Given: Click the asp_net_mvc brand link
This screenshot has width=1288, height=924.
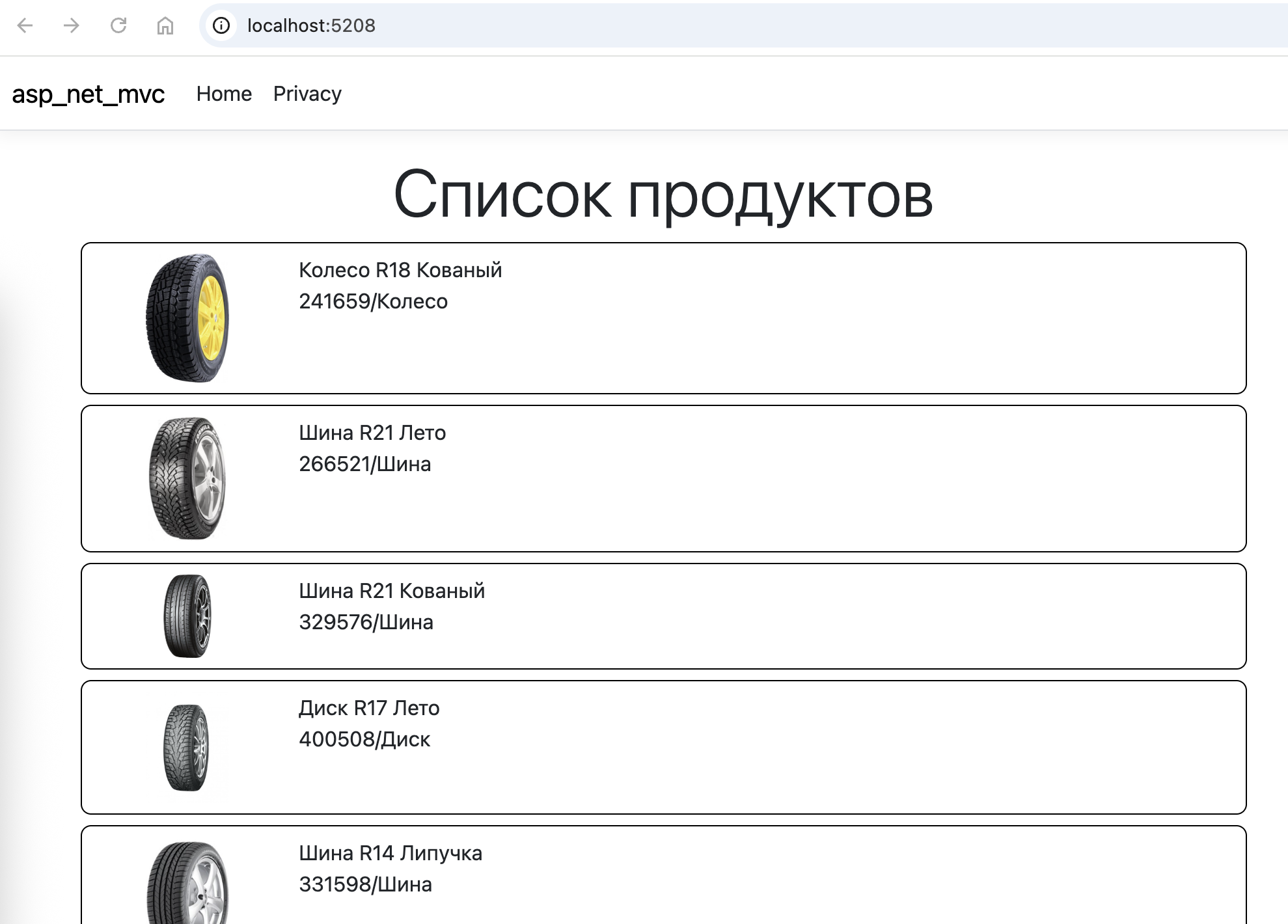Looking at the screenshot, I should click(88, 94).
